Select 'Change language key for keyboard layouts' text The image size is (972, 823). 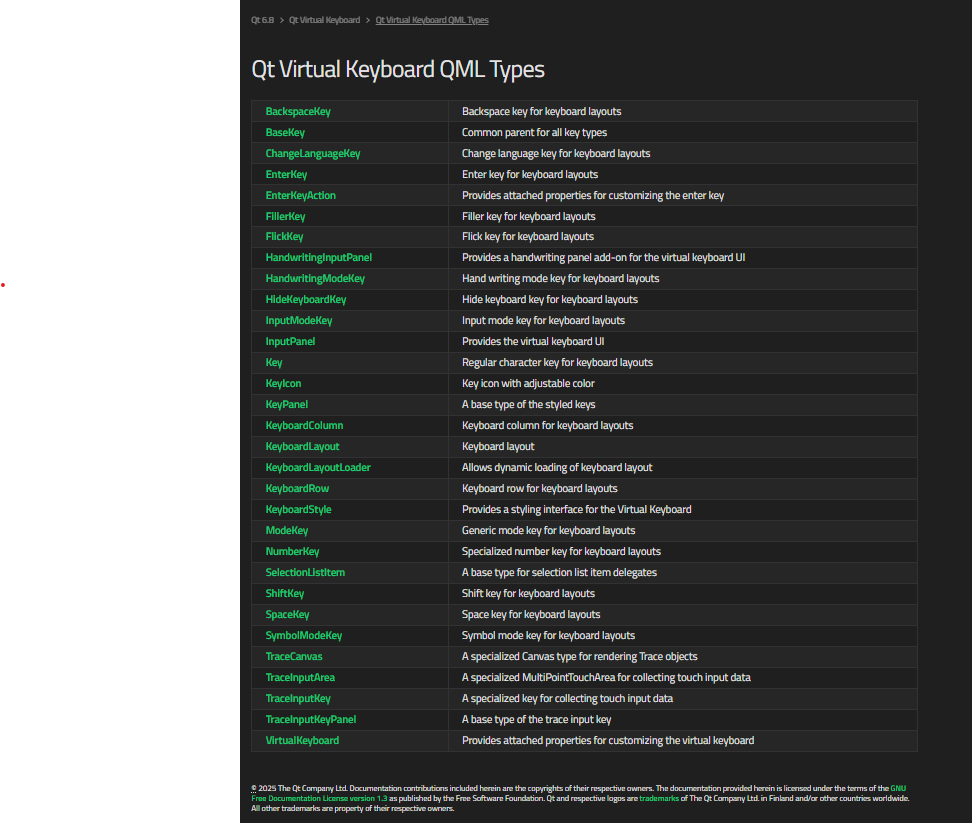(x=556, y=154)
